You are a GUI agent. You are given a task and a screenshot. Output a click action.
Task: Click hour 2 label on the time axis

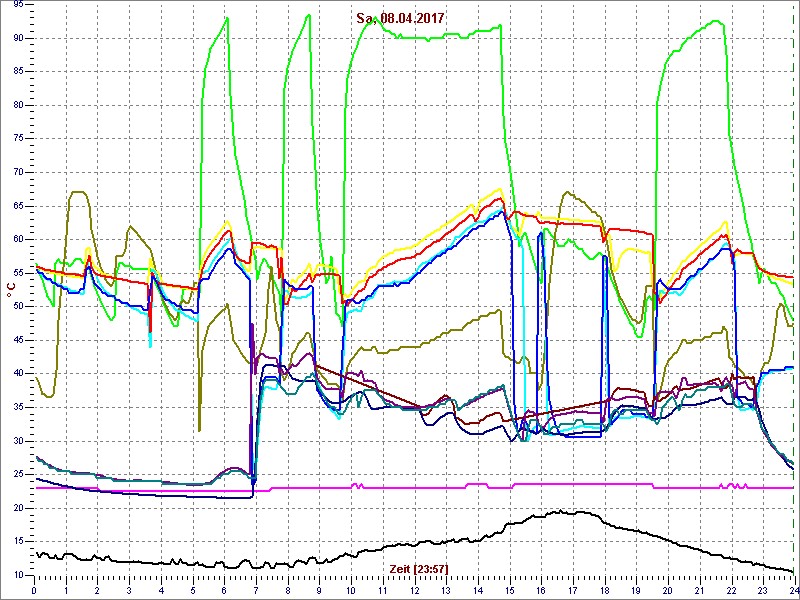97,589
